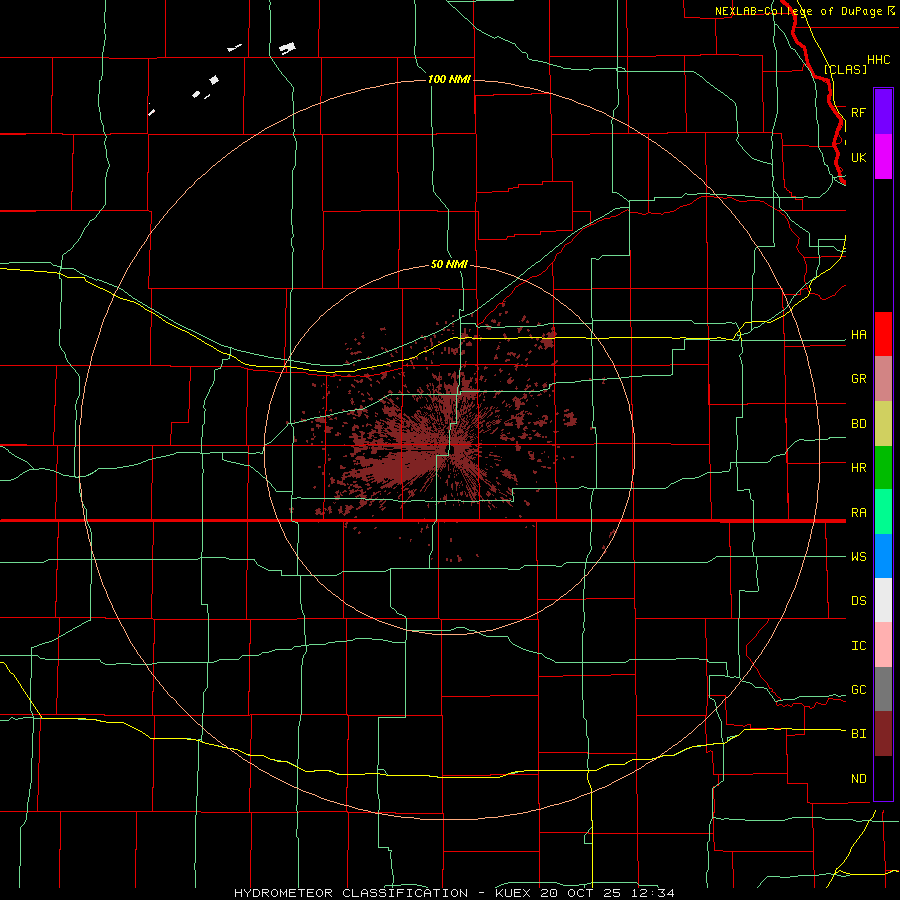Click the 100 NMI range ring label
Image resolution: width=900 pixels, height=900 pixels.
(x=449, y=79)
